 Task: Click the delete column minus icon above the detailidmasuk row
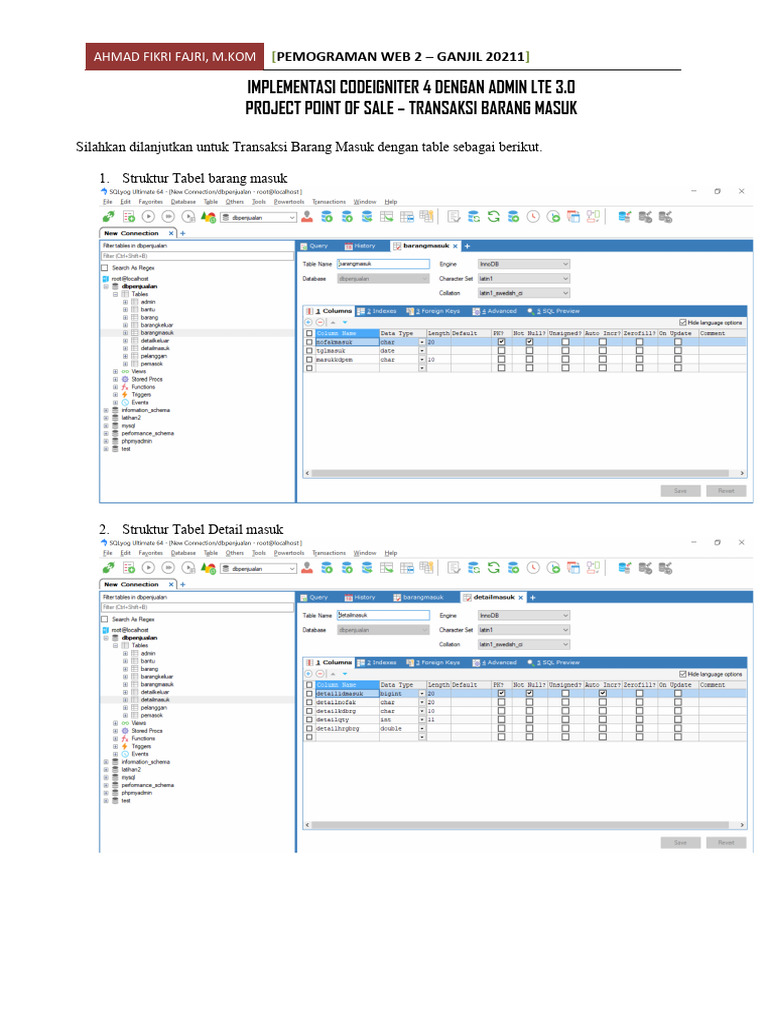[x=320, y=673]
